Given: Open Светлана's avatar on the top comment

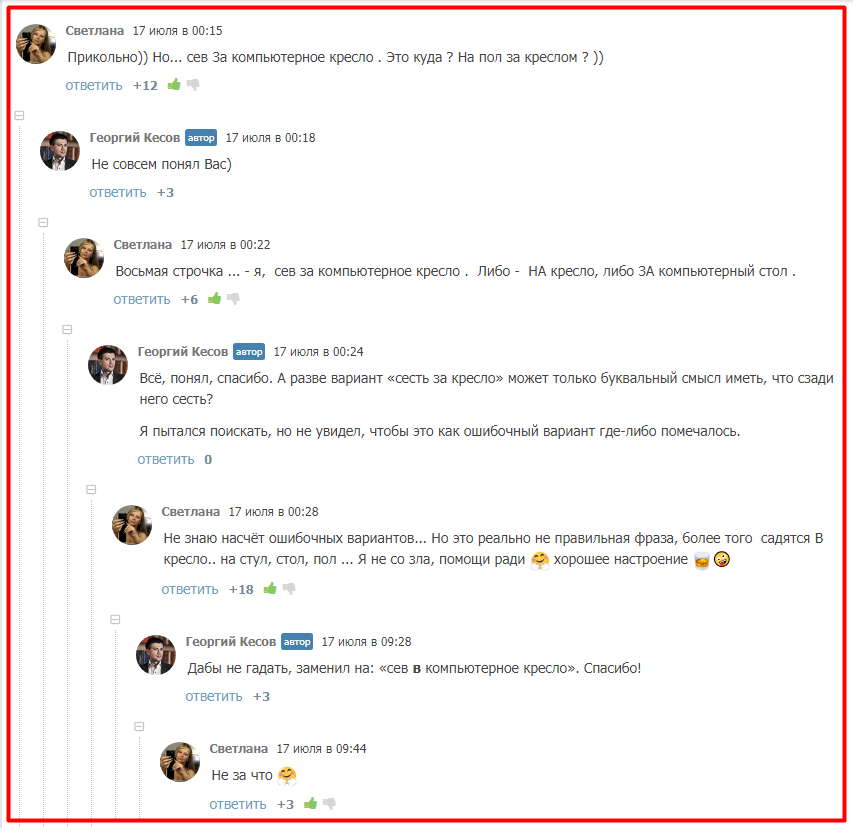Looking at the screenshot, I should tap(36, 44).
